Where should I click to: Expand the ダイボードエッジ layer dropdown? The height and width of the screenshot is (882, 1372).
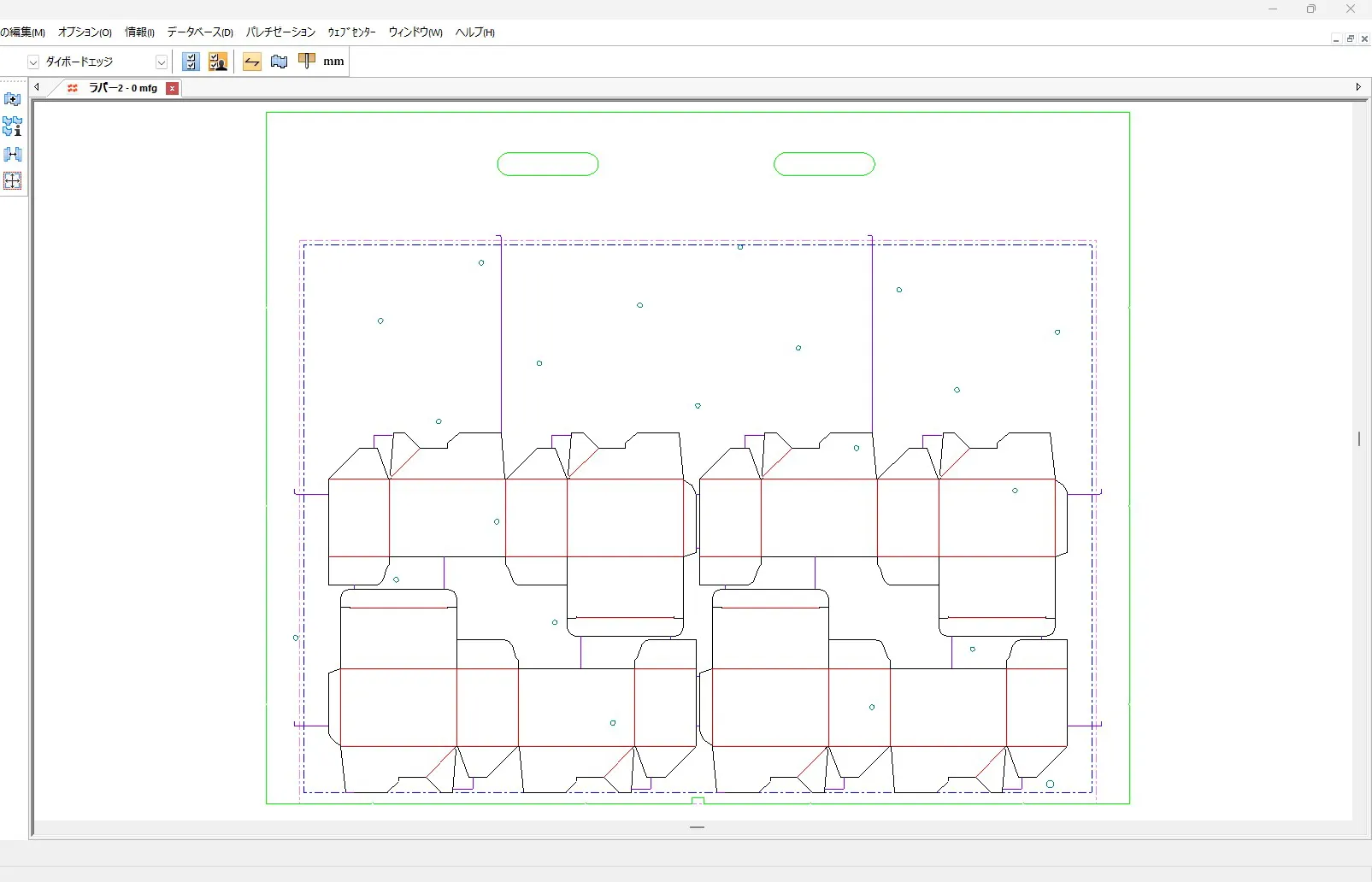pyautogui.click(x=161, y=62)
